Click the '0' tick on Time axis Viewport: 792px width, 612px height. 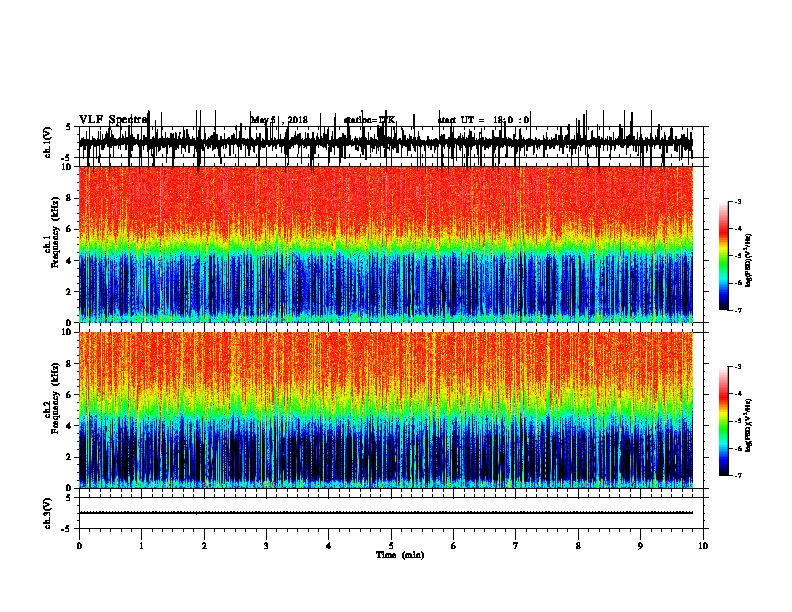tap(79, 546)
